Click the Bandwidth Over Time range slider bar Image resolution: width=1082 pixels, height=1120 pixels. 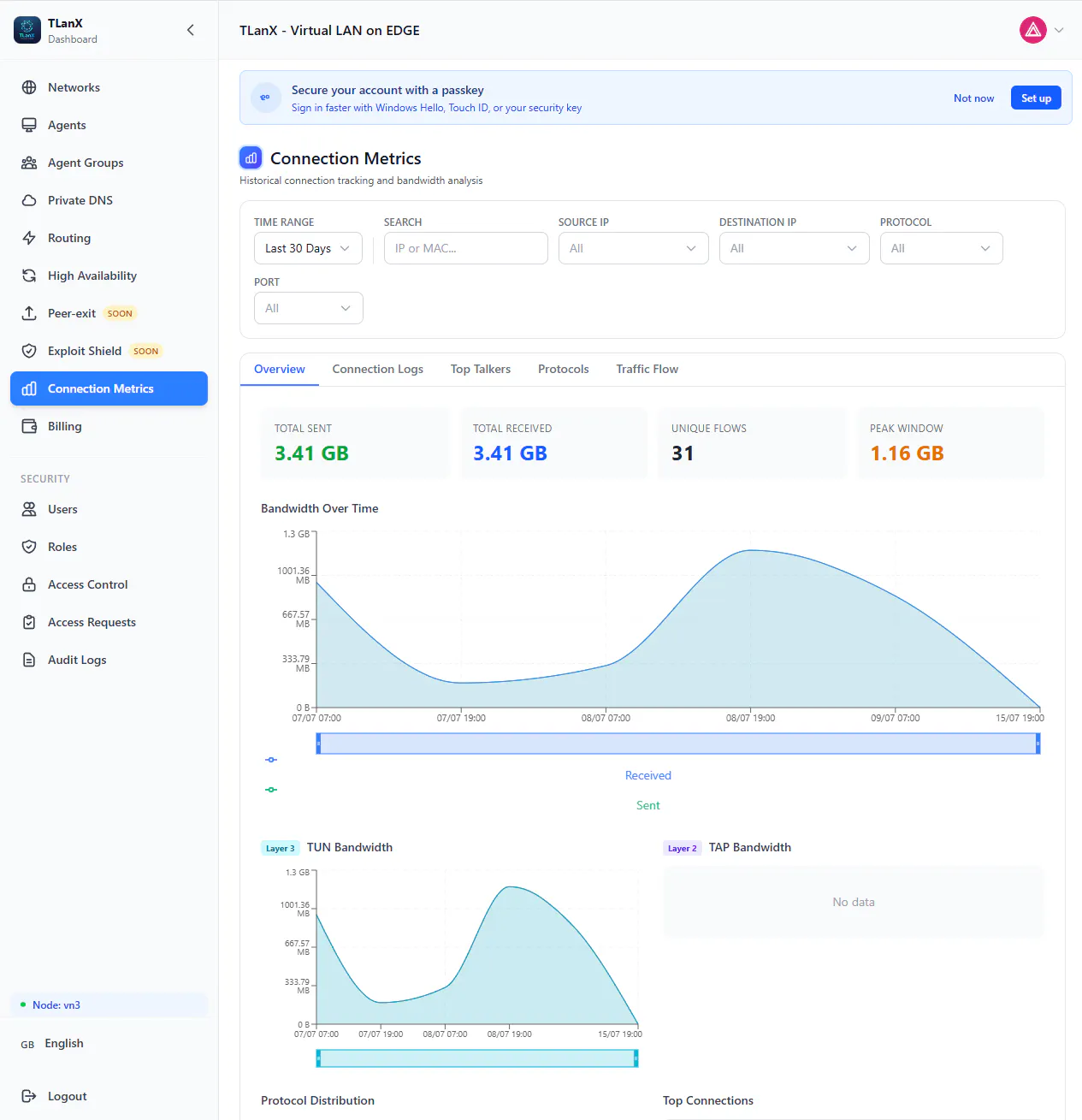pos(678,744)
